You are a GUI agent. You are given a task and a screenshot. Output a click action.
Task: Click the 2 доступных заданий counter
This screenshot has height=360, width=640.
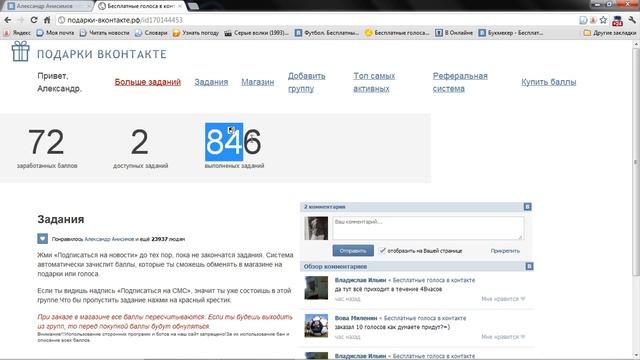140,148
